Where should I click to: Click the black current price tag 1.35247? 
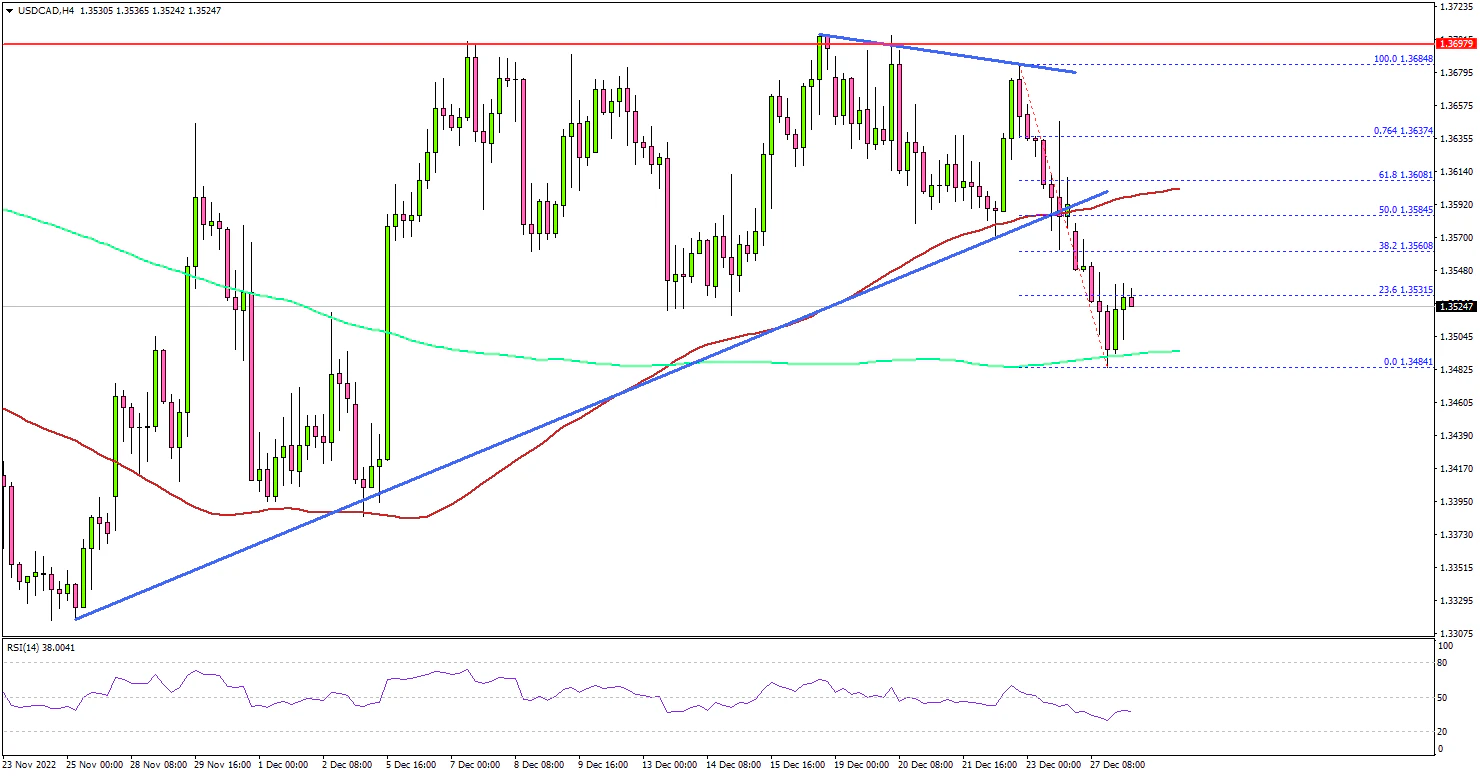coord(1455,307)
